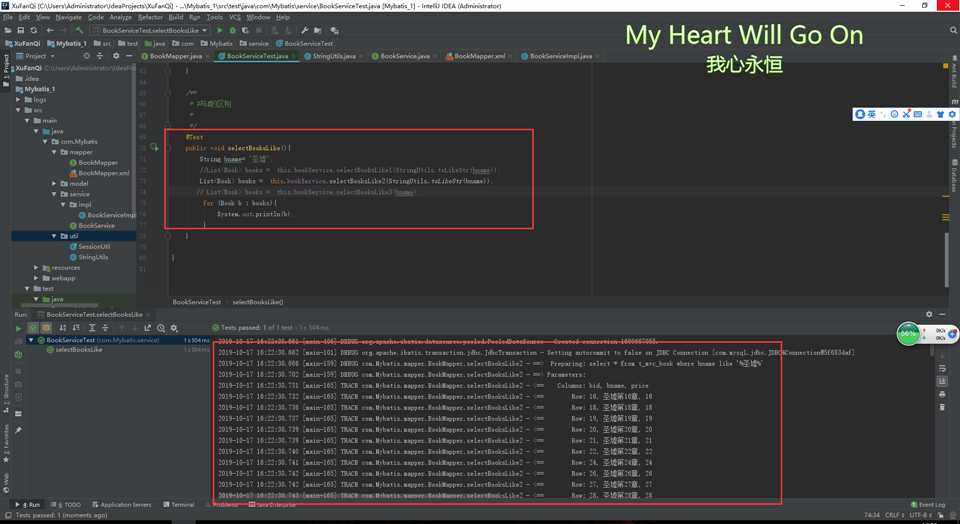Open the Event Log button
This screenshot has height=524, width=960.
(x=928, y=505)
